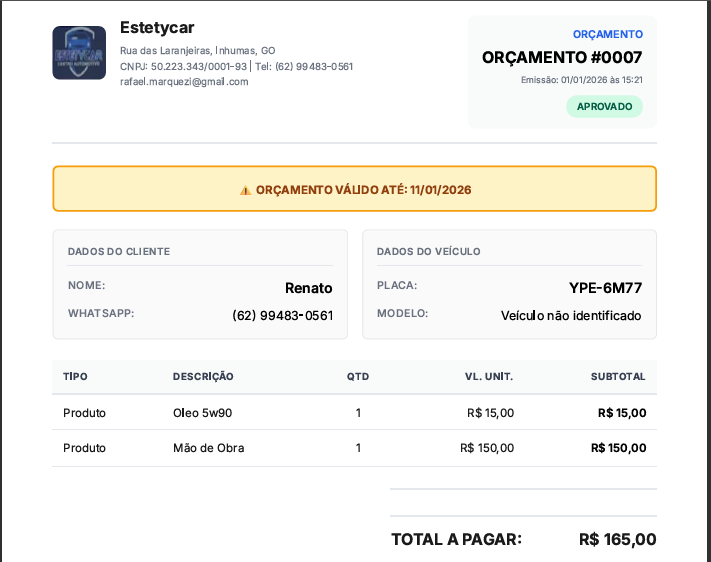Click the CNPJ 50.223.343/0001-93 text
This screenshot has height=562, width=711.
point(183,67)
